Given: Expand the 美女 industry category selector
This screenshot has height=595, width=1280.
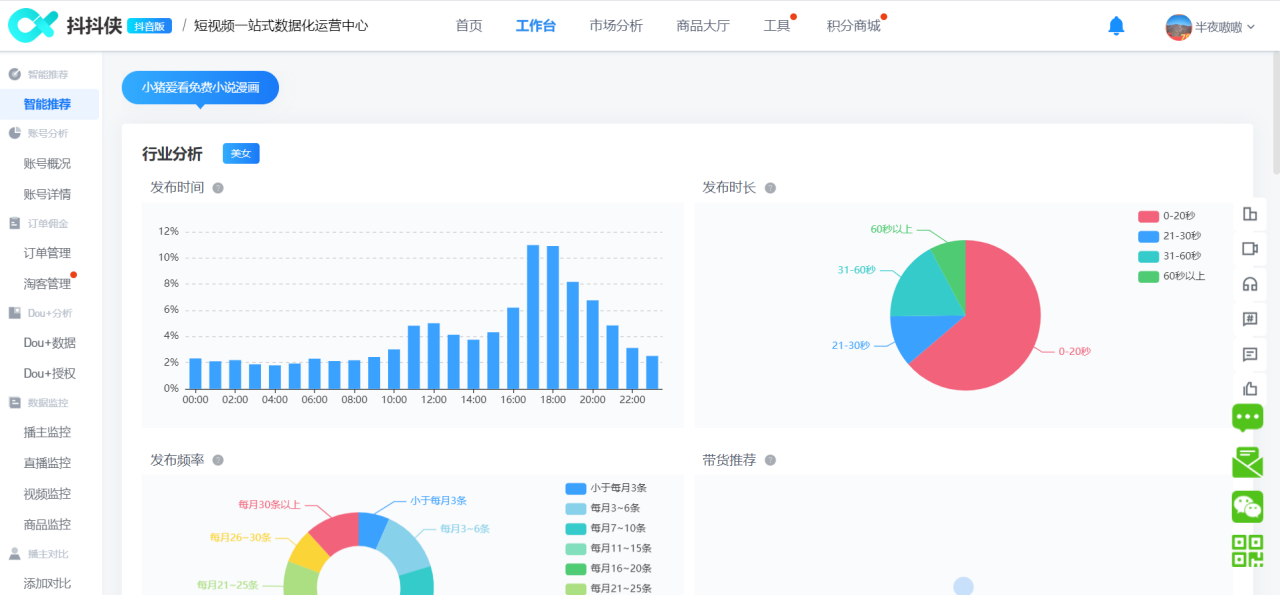Looking at the screenshot, I should pos(240,153).
